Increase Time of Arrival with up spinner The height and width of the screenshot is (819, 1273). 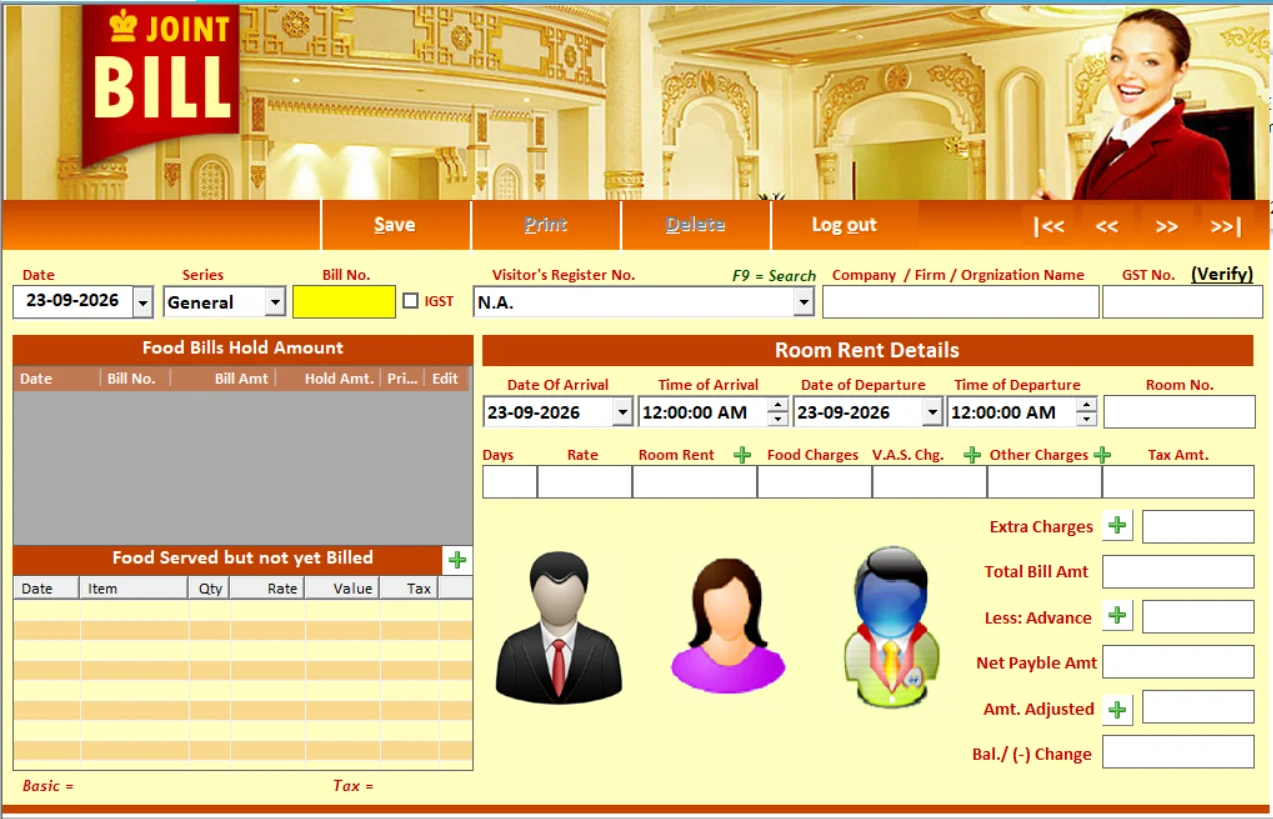pos(777,405)
